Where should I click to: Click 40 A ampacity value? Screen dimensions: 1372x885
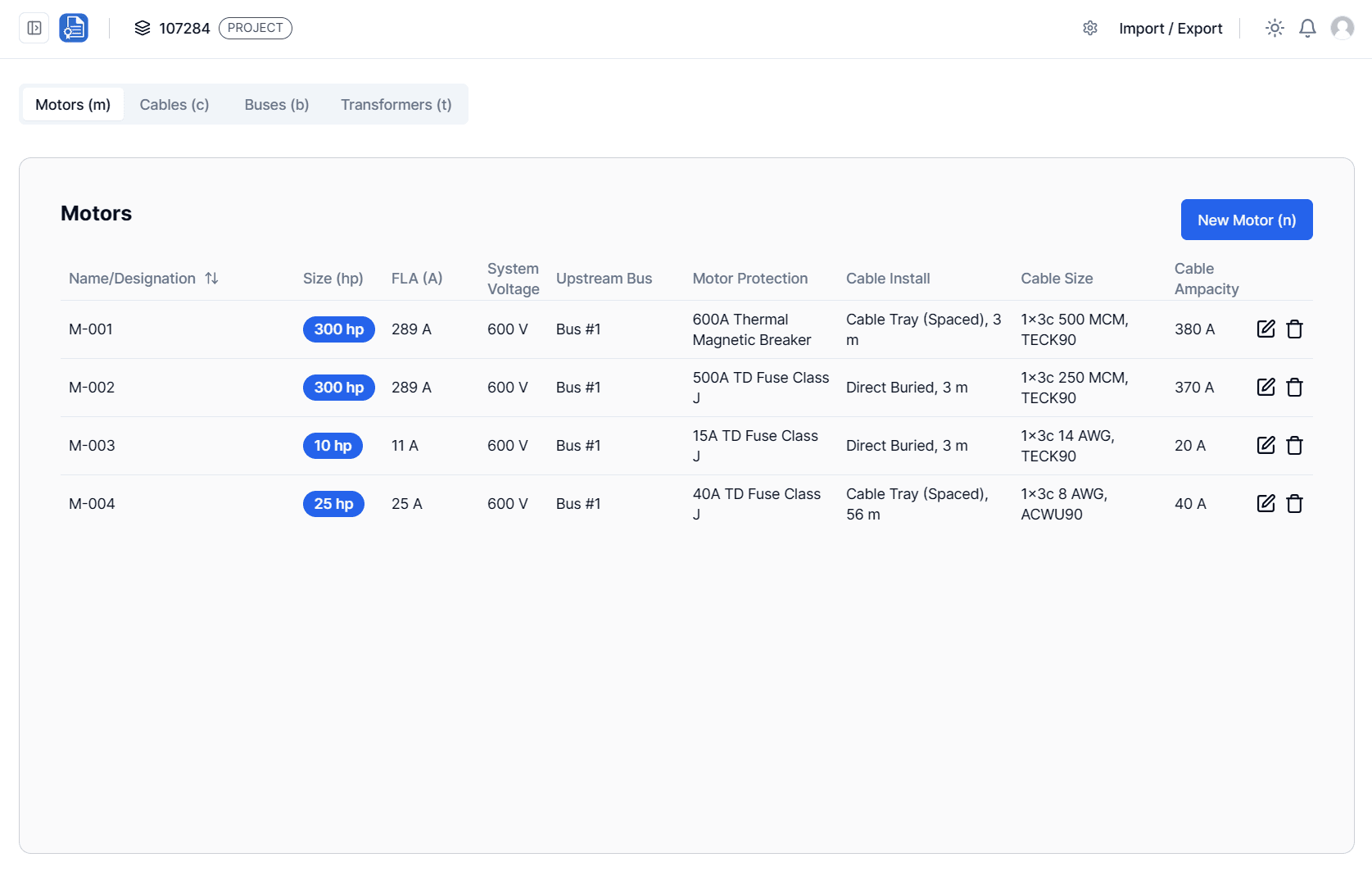point(1190,504)
